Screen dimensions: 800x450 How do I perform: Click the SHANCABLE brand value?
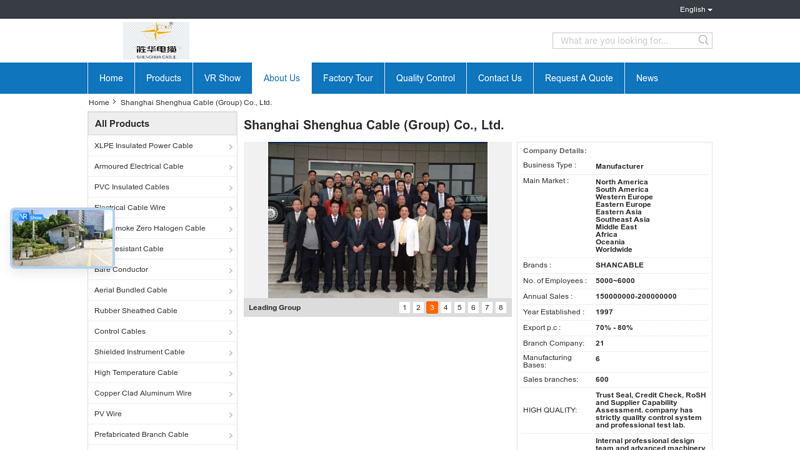619,265
